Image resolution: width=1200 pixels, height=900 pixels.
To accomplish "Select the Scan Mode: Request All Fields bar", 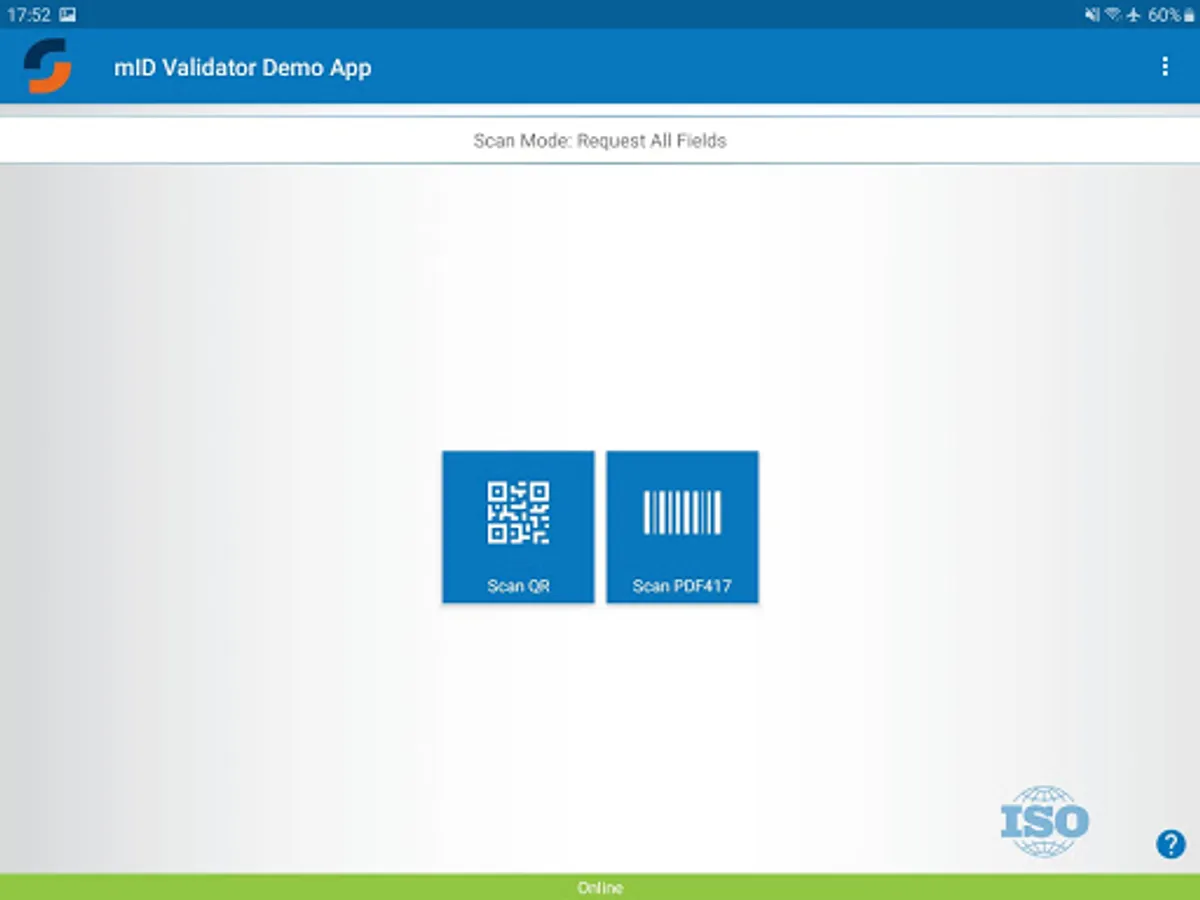I will [x=600, y=141].
